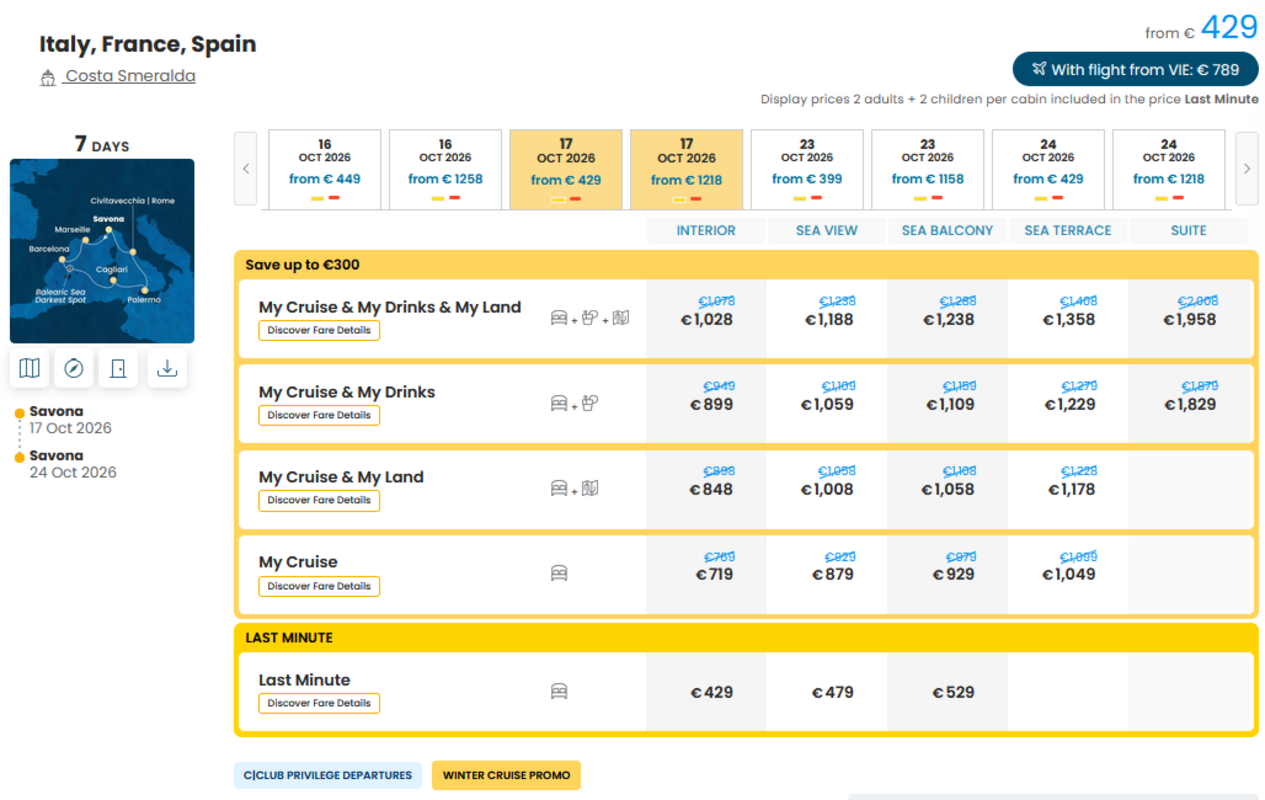Image resolution: width=1265 pixels, height=800 pixels.
Task: Click the C|Club Privilege Departures tag
Action: coord(328,775)
